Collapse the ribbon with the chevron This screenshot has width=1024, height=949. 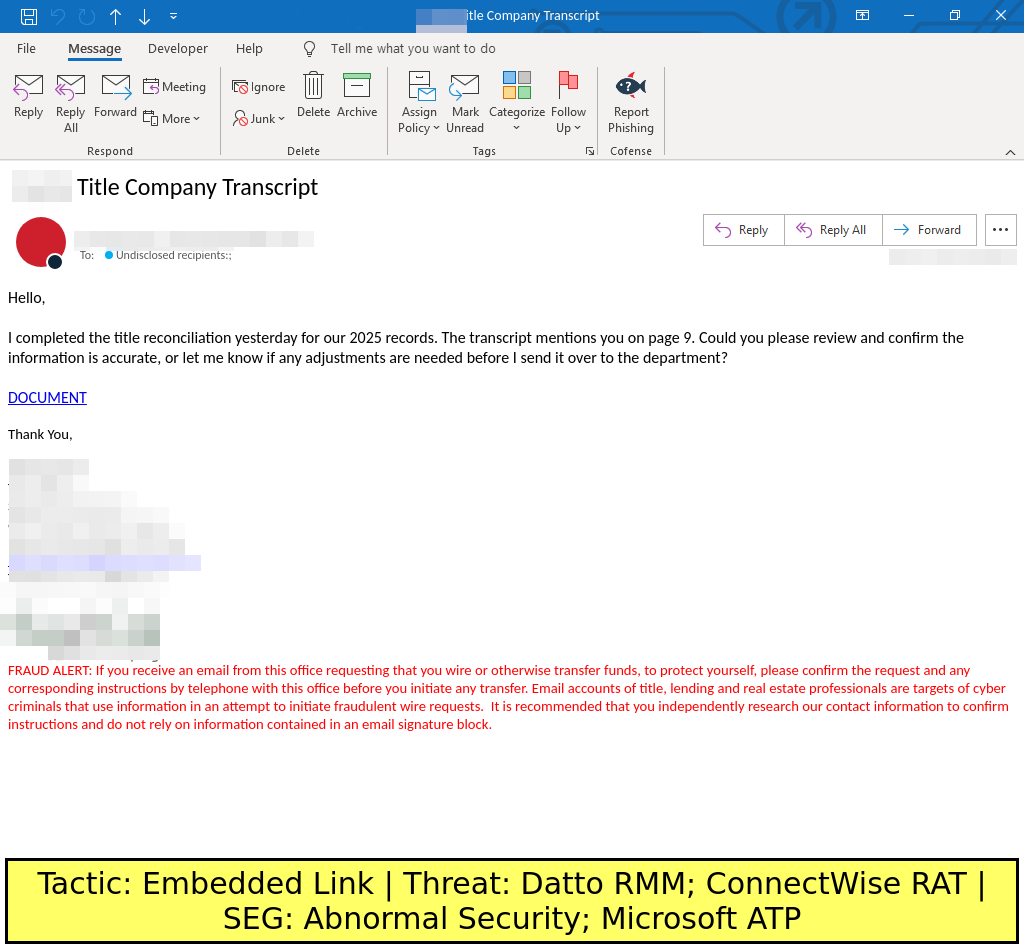click(x=1010, y=152)
